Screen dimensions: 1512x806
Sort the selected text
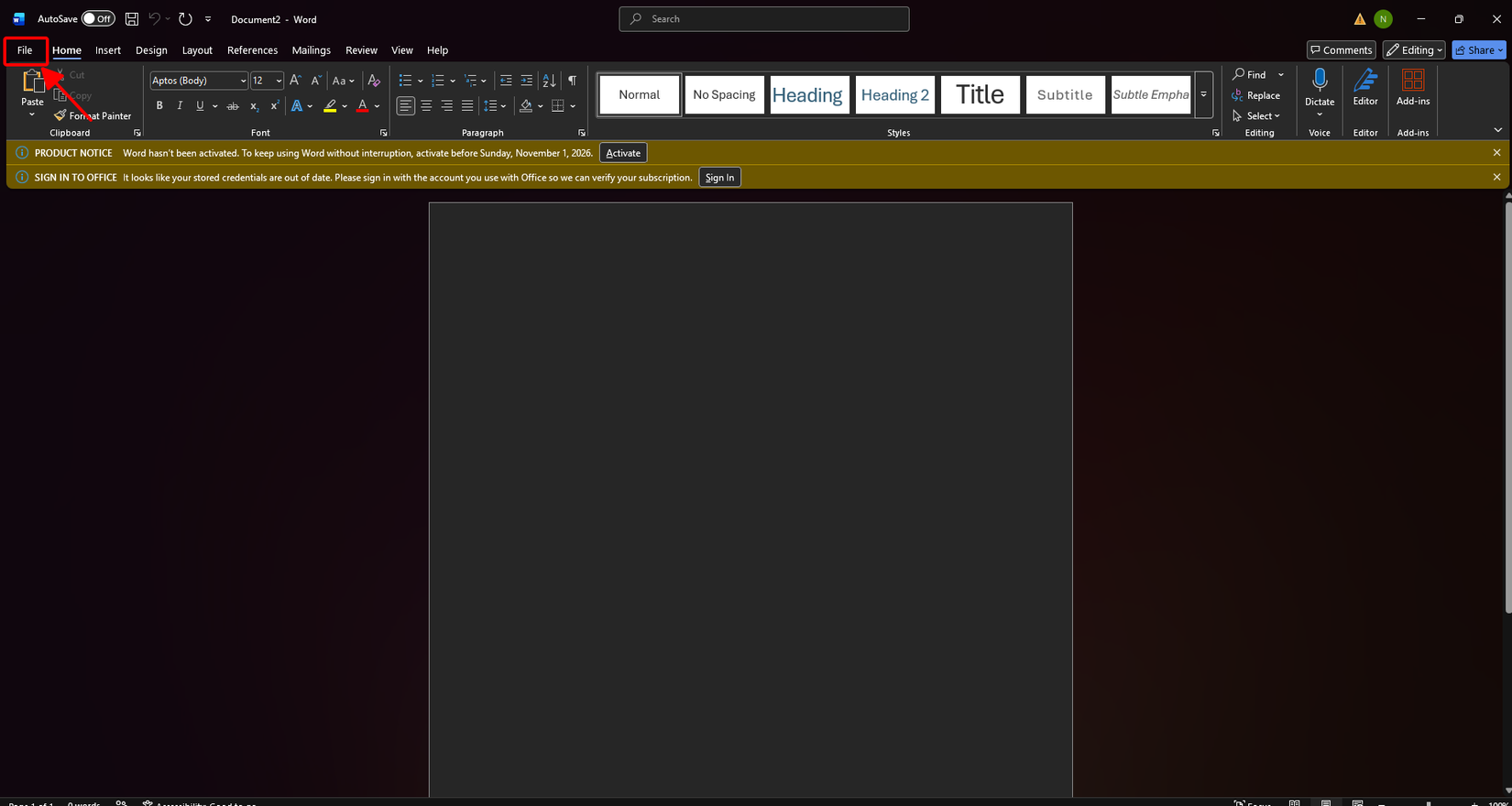pos(549,81)
